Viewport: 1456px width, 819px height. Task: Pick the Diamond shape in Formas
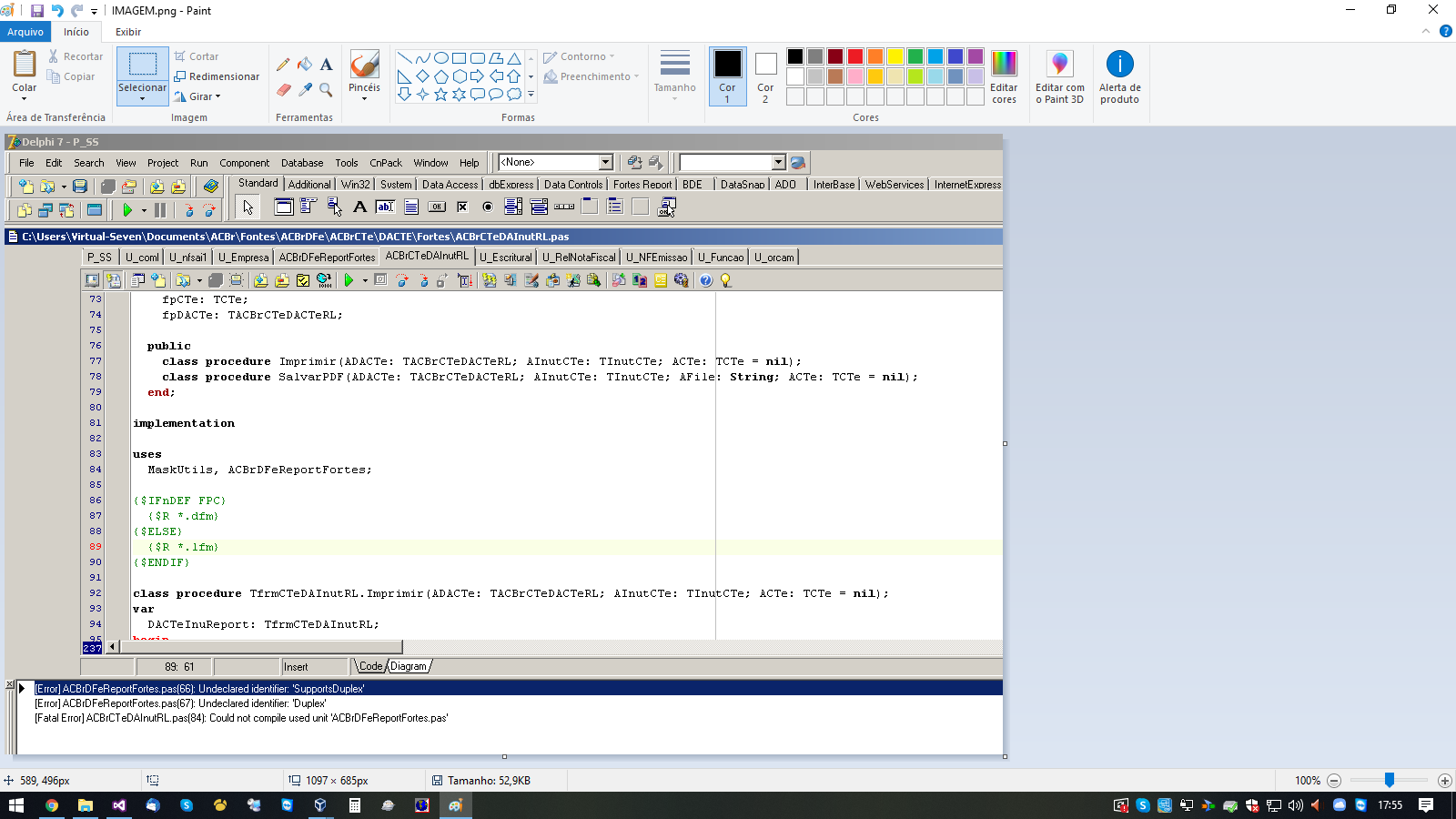(x=423, y=76)
